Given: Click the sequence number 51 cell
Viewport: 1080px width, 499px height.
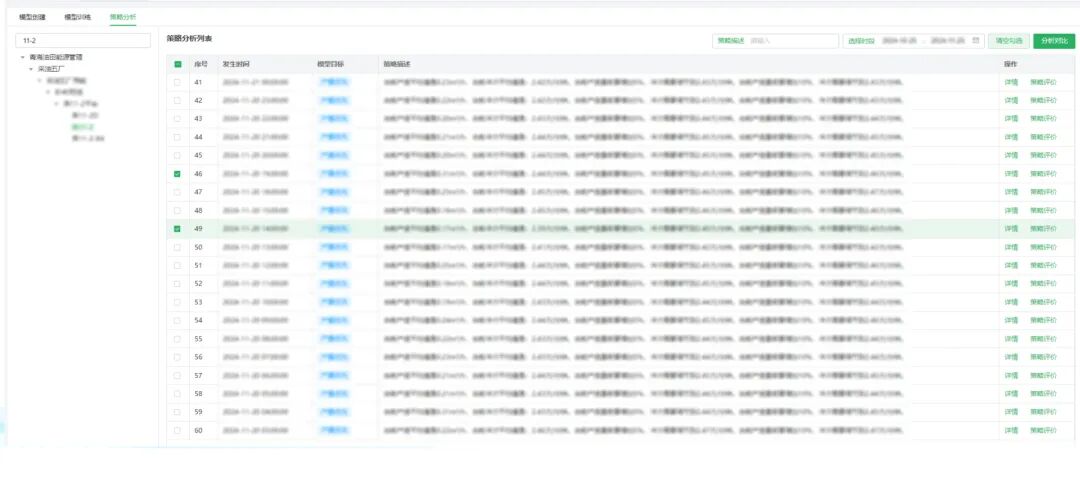Looking at the screenshot, I should [198, 265].
